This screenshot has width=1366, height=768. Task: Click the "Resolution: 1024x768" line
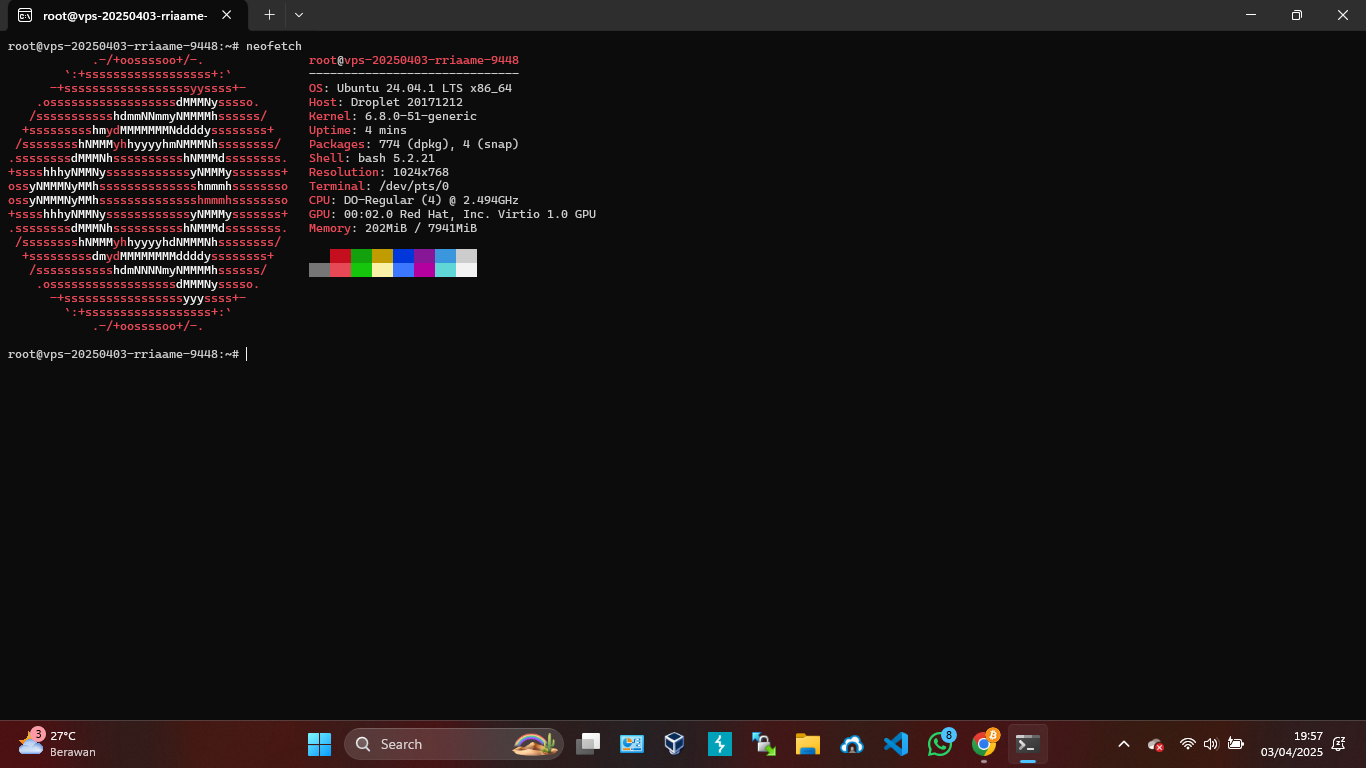point(379,172)
